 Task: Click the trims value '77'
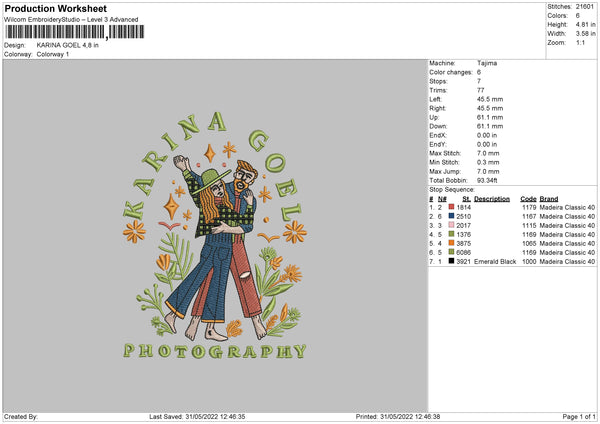click(481, 90)
